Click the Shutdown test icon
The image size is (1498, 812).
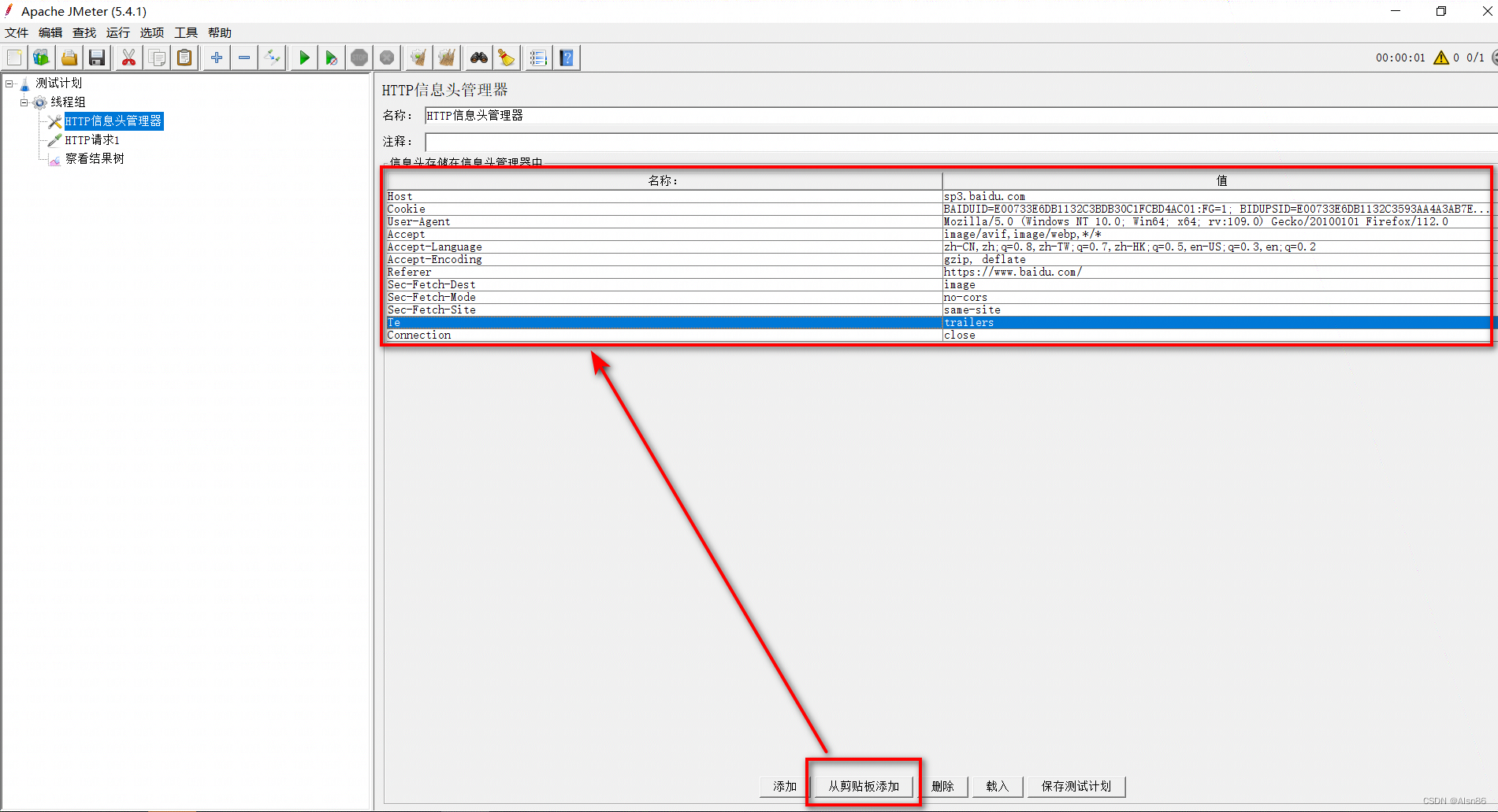point(387,57)
